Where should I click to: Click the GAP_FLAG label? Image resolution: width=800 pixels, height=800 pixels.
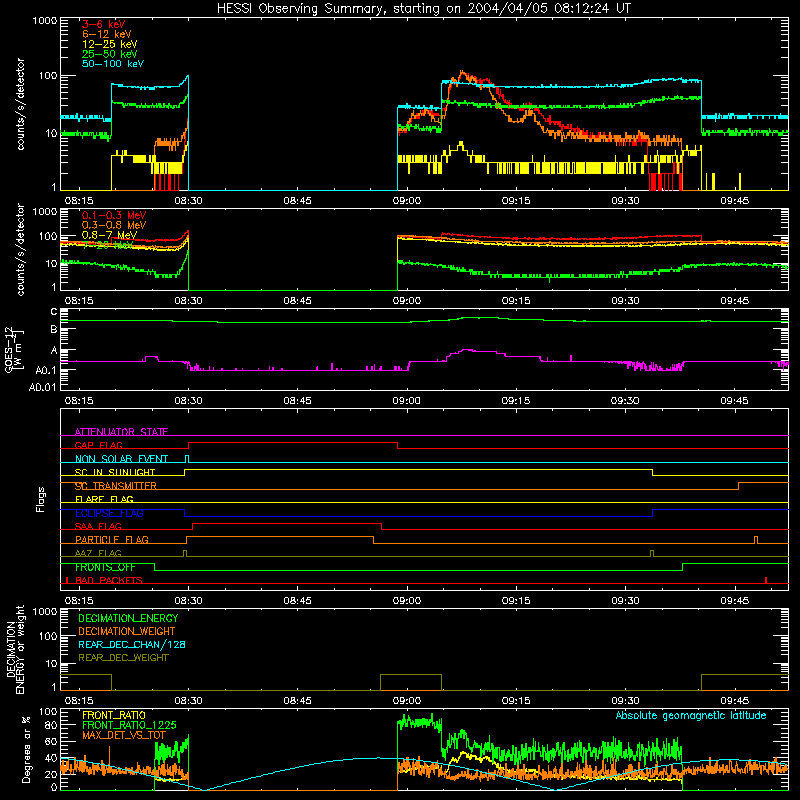pos(98,445)
